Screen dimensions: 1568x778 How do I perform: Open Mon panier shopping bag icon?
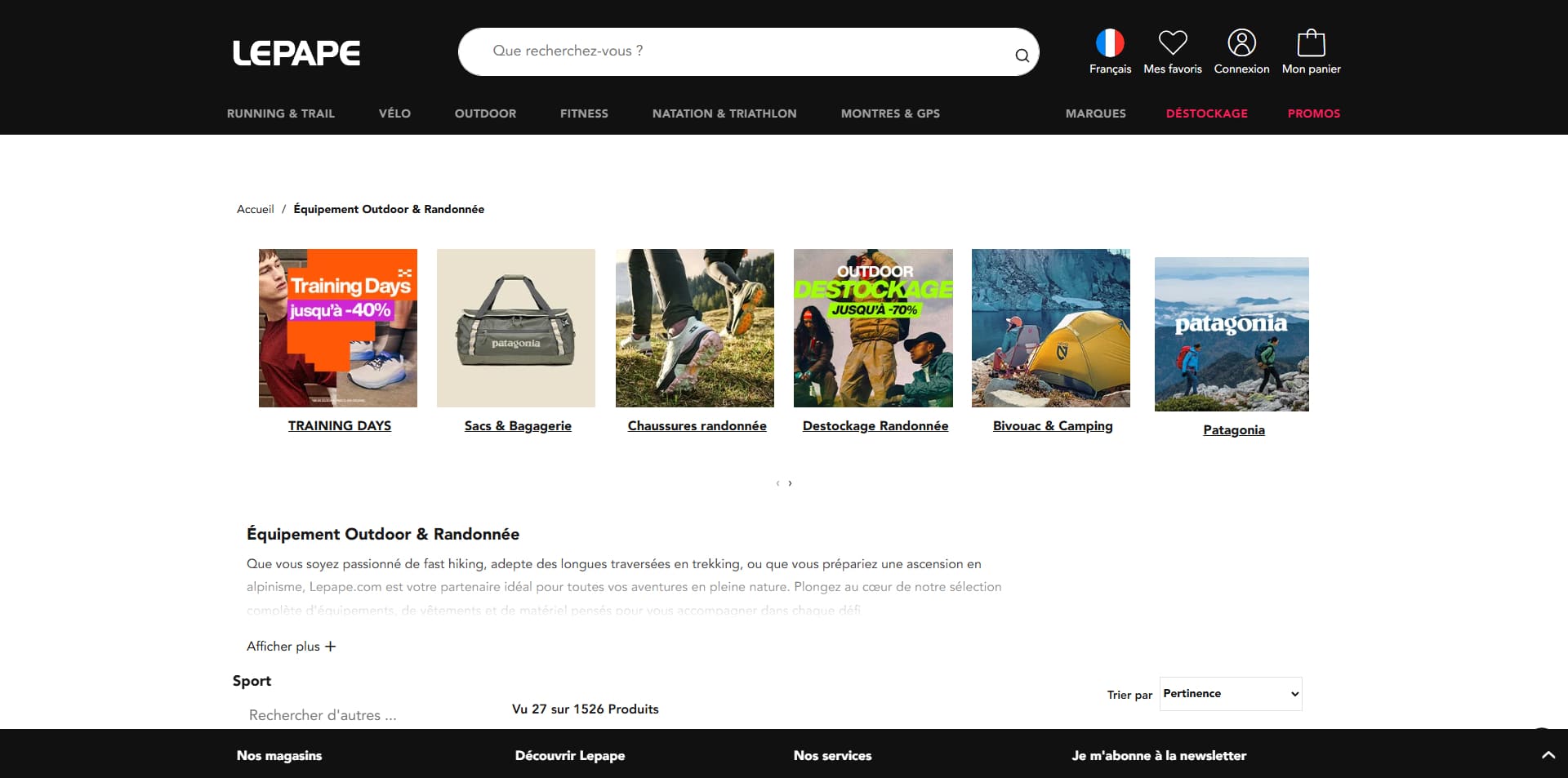click(1311, 42)
